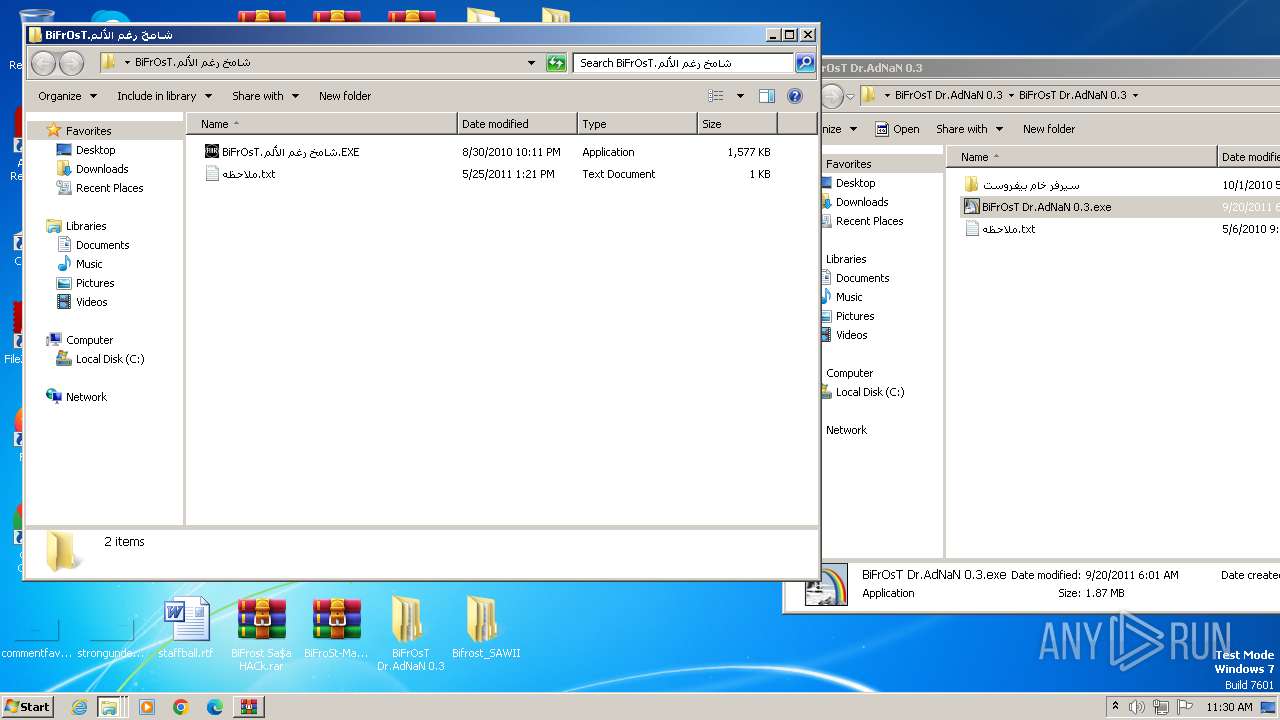
Task: Select ملاحظه.txt in the back window
Action: click(1000, 229)
